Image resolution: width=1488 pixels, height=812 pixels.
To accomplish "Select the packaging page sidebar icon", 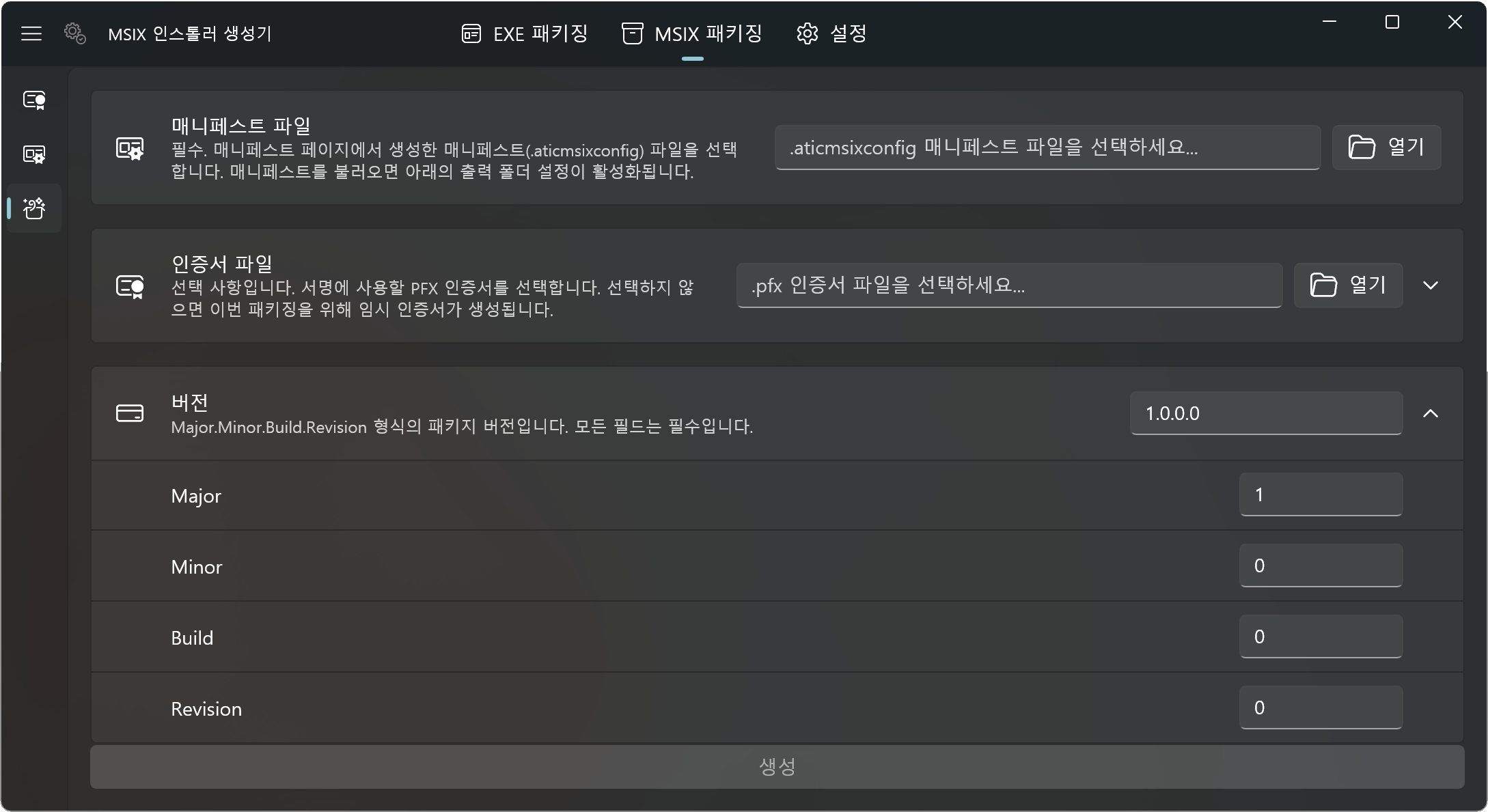I will 34,208.
